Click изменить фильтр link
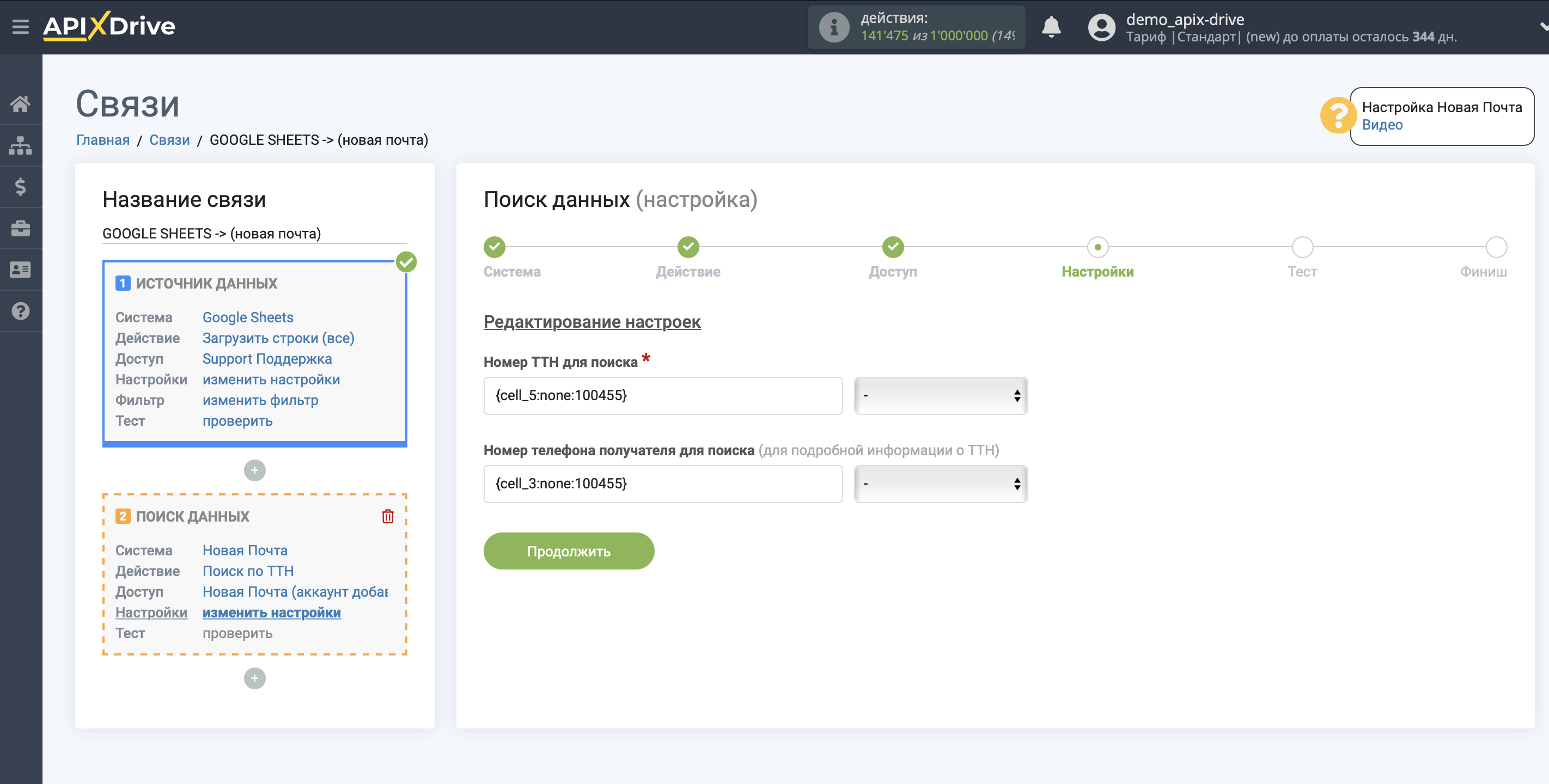 pyautogui.click(x=260, y=400)
